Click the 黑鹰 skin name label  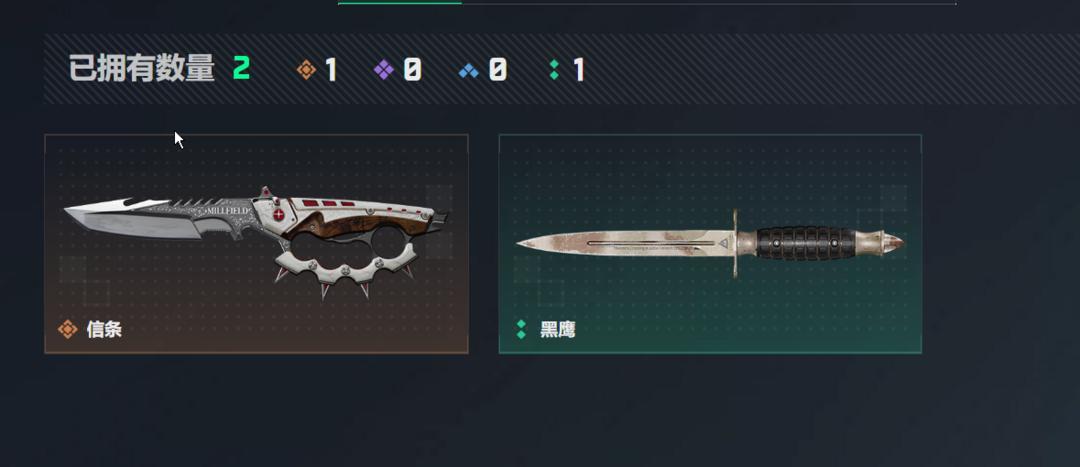[558, 329]
